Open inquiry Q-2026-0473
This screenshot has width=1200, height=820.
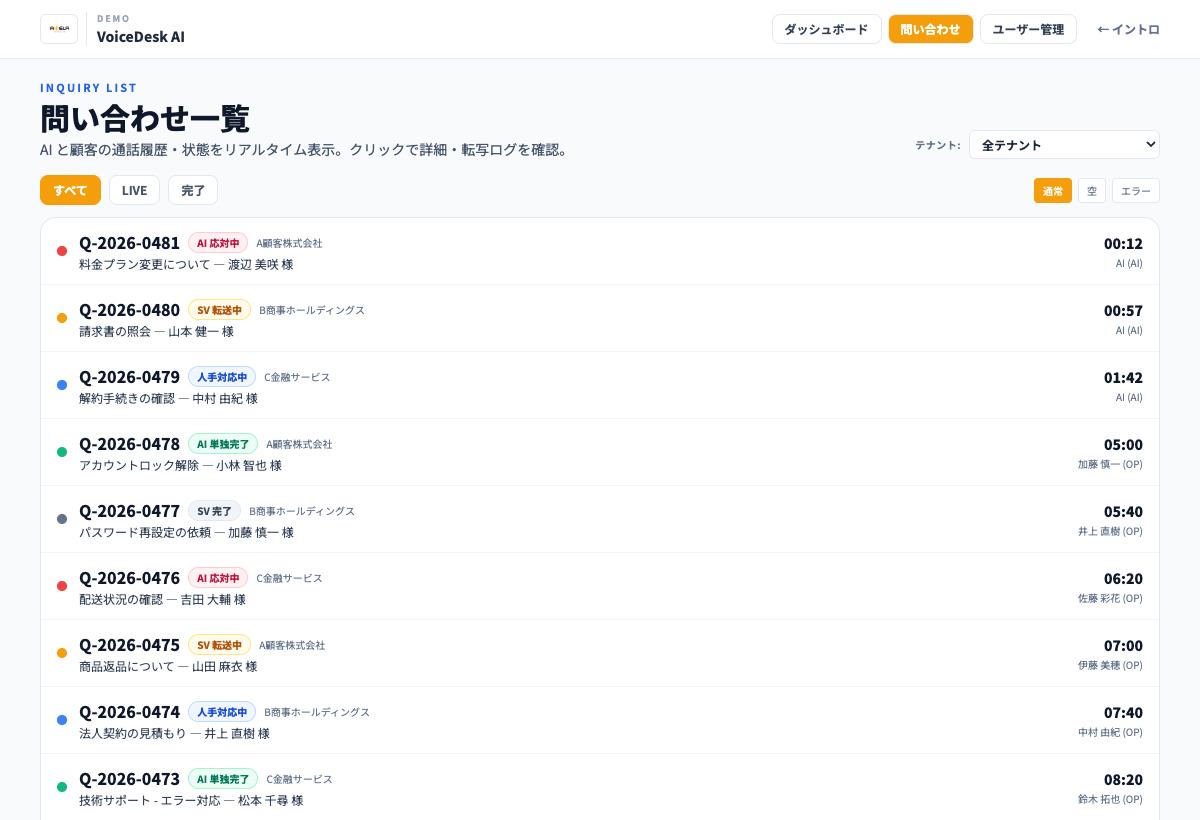coord(600,787)
